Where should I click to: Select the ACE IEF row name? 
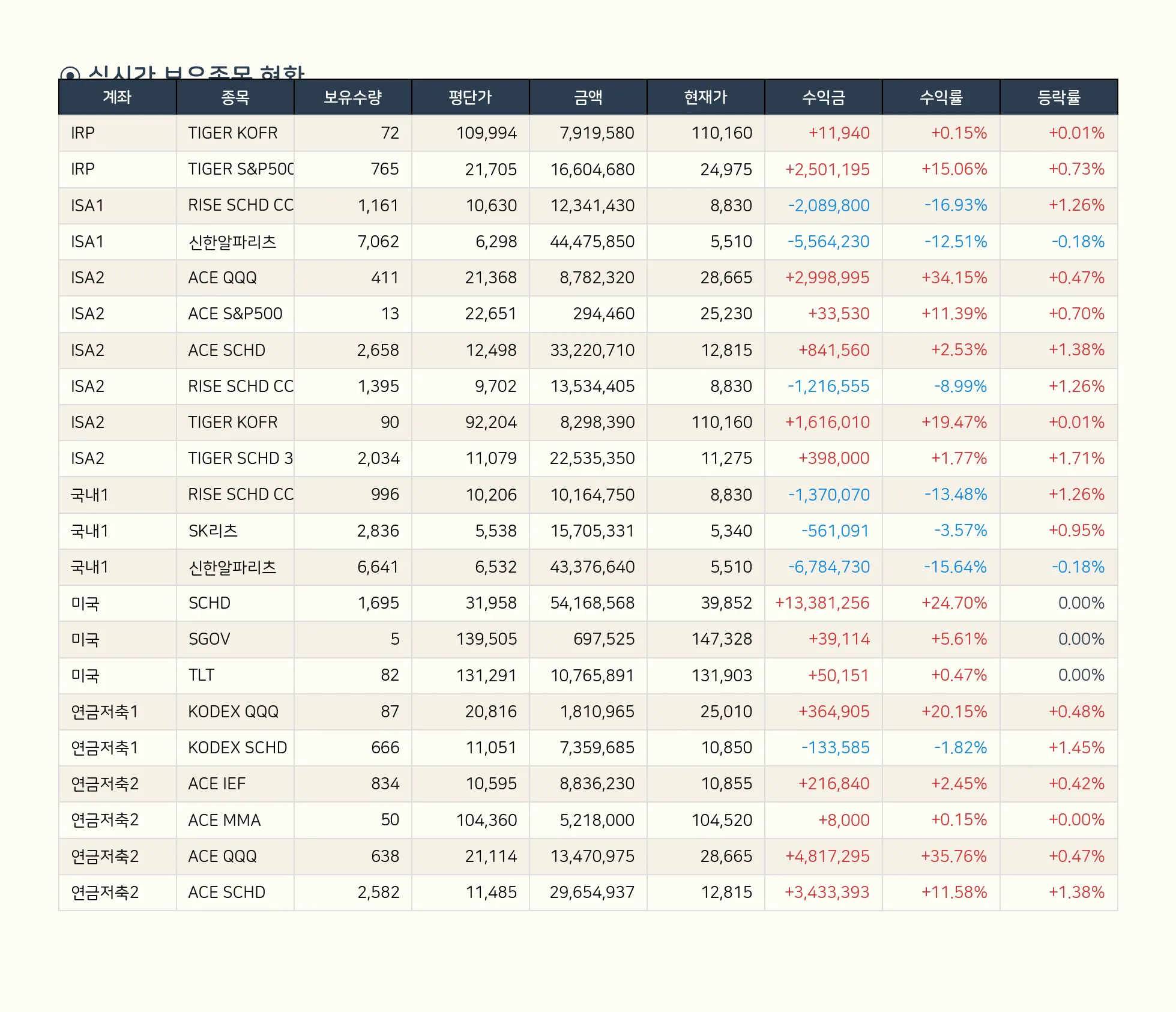pyautogui.click(x=217, y=784)
